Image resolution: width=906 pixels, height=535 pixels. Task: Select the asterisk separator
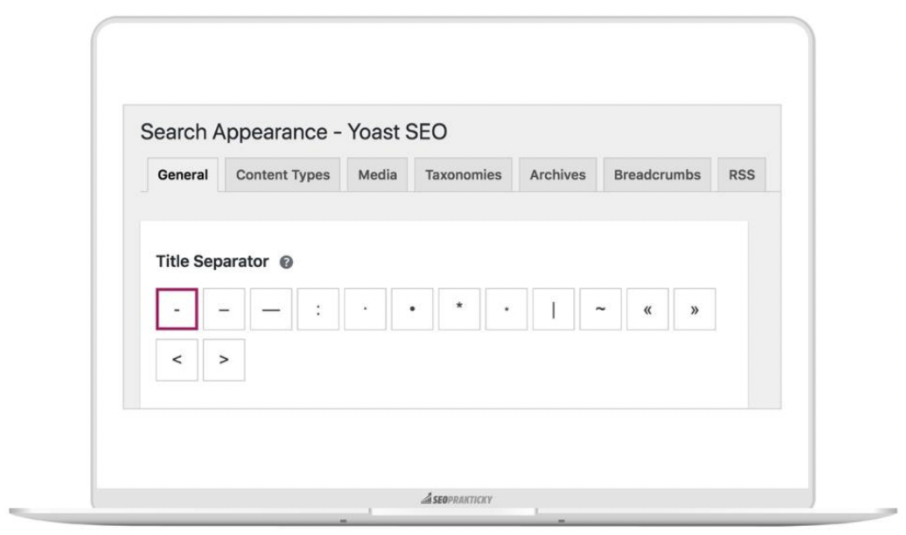(x=459, y=309)
